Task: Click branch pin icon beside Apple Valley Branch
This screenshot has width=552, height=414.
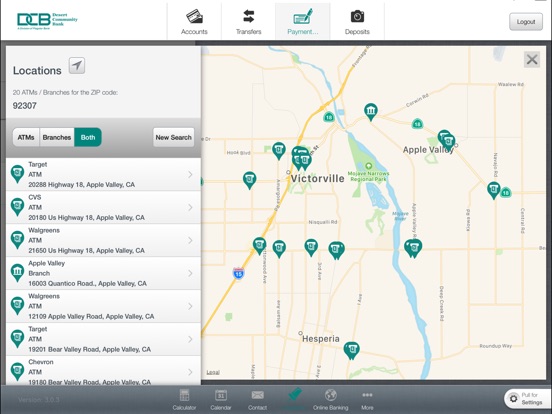Action: (17, 272)
